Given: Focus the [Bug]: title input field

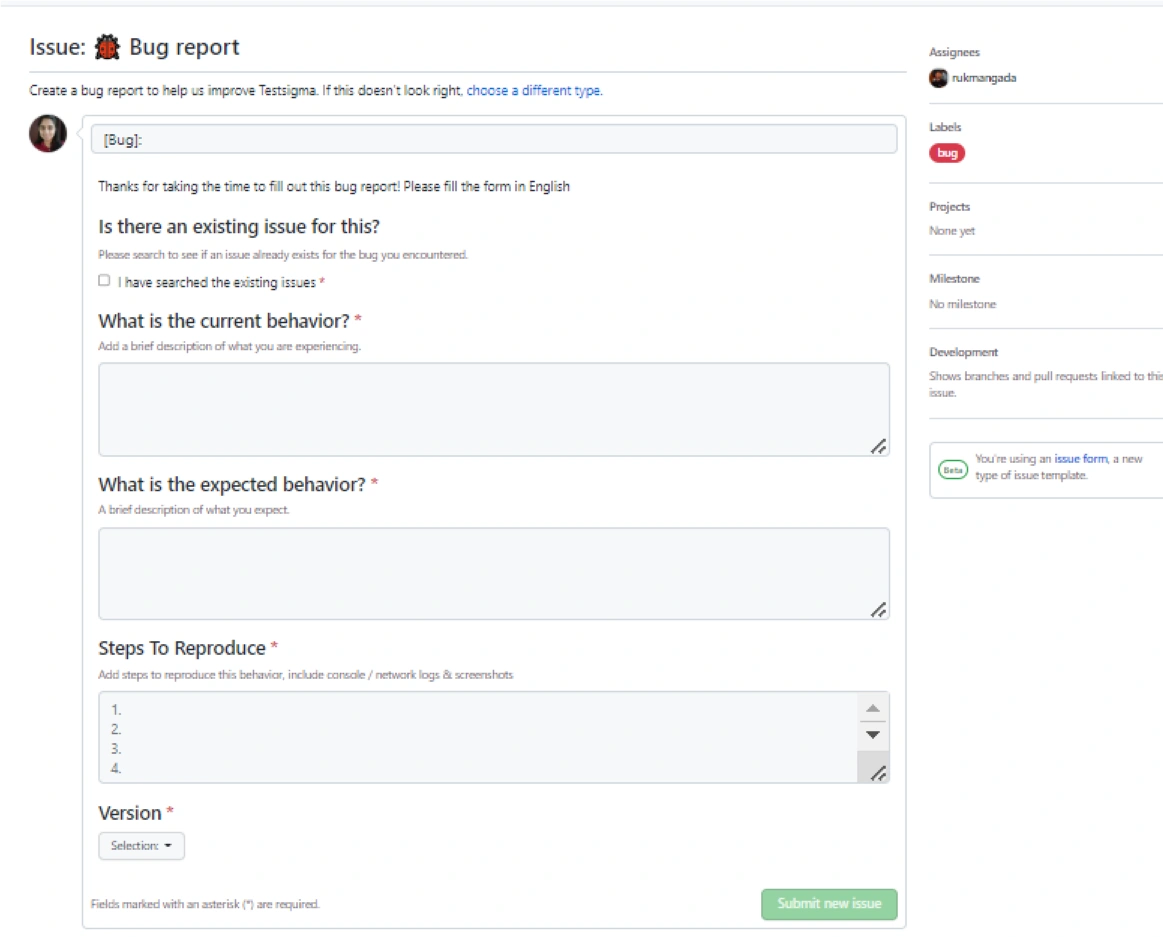Looking at the screenshot, I should [493, 140].
